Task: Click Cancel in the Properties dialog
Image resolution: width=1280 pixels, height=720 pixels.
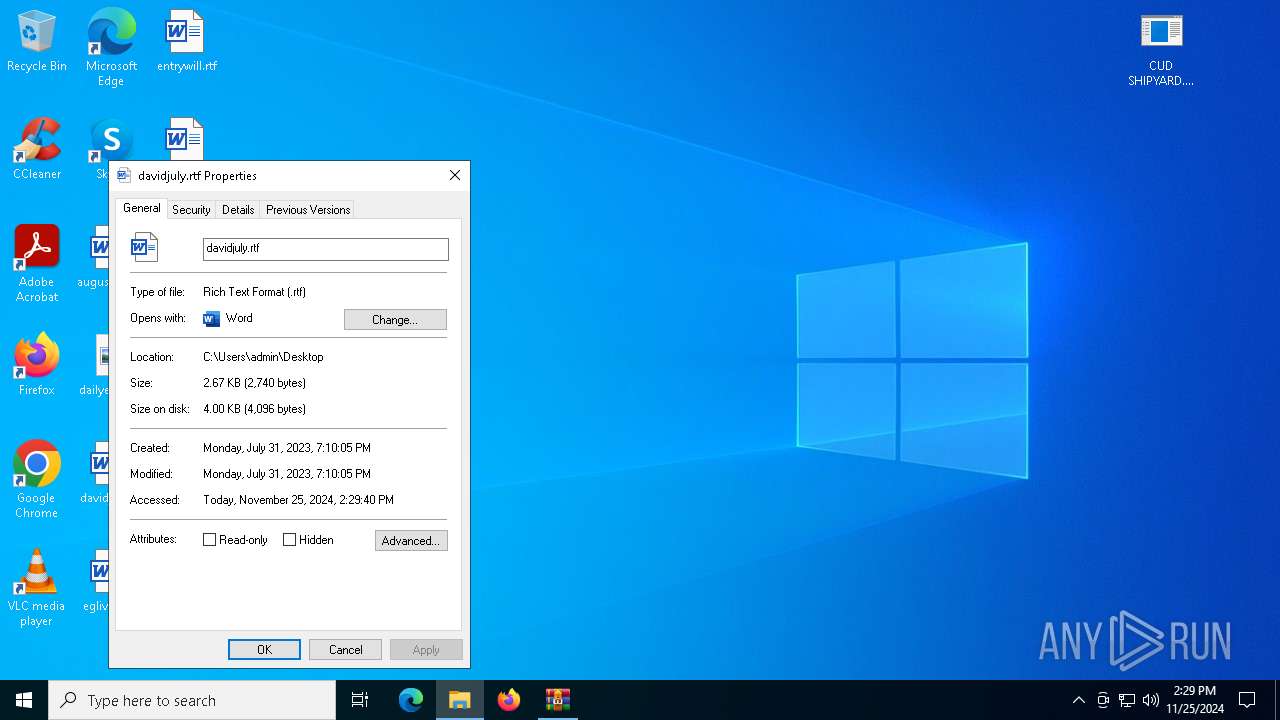Action: 345,649
